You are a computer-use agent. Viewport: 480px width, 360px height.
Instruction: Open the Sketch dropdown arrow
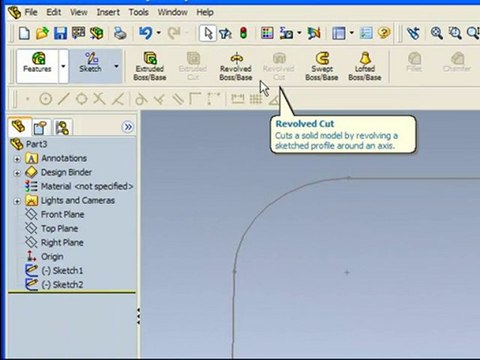tap(116, 66)
